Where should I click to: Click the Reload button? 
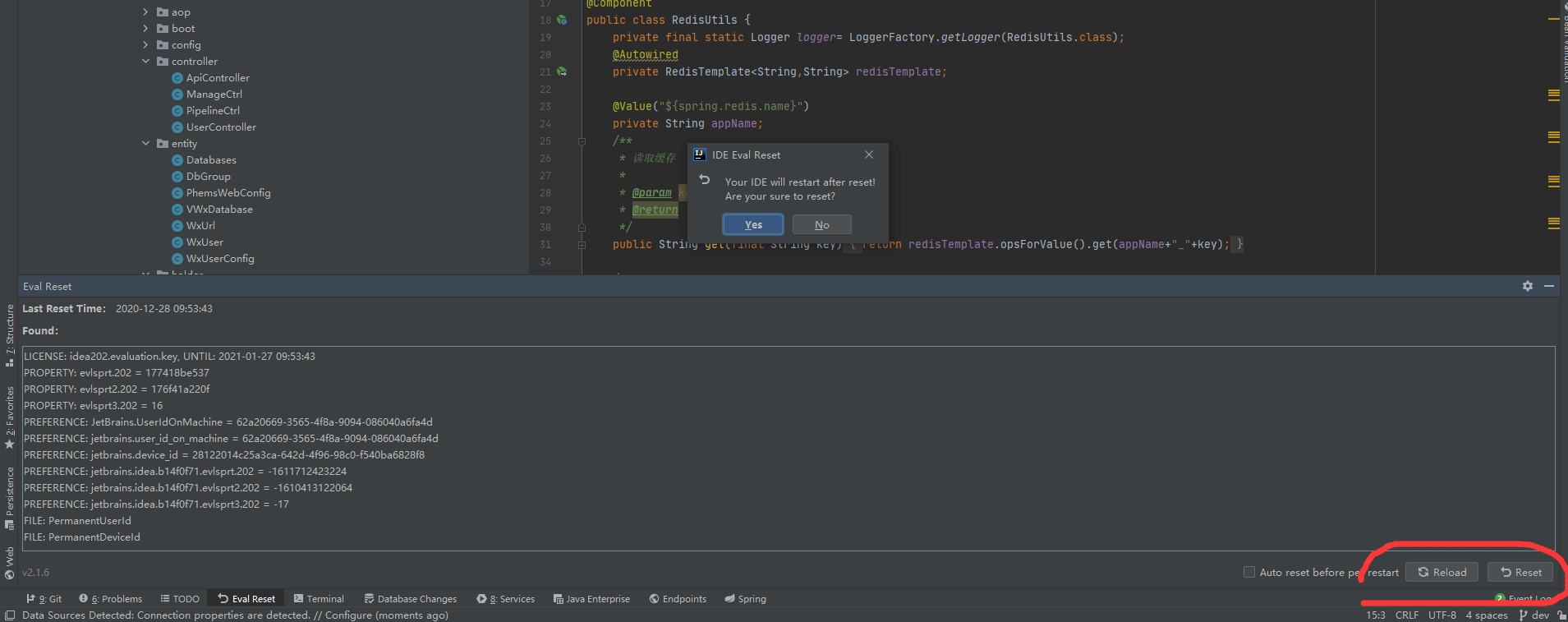coord(1442,572)
